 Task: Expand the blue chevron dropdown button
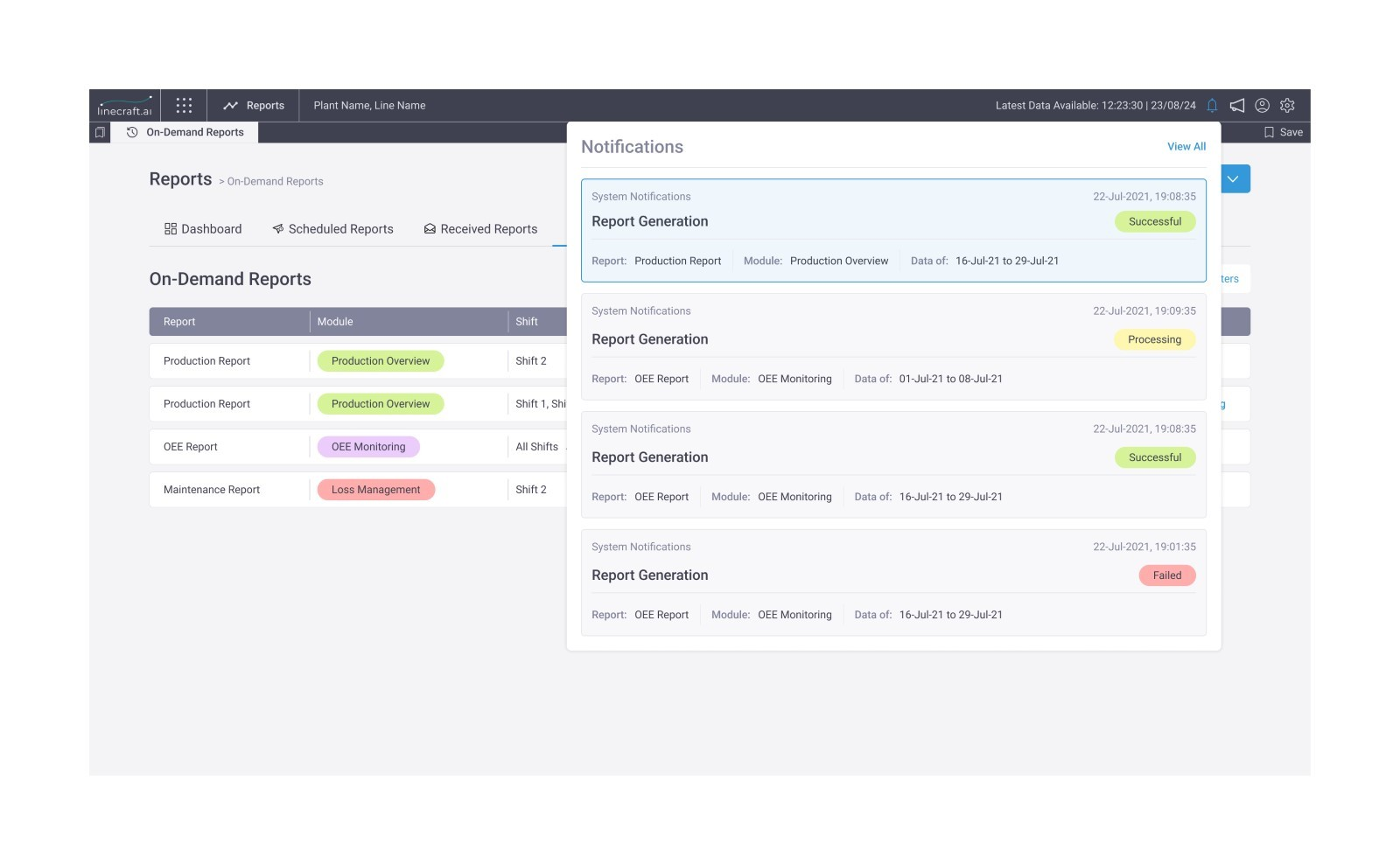(1233, 179)
